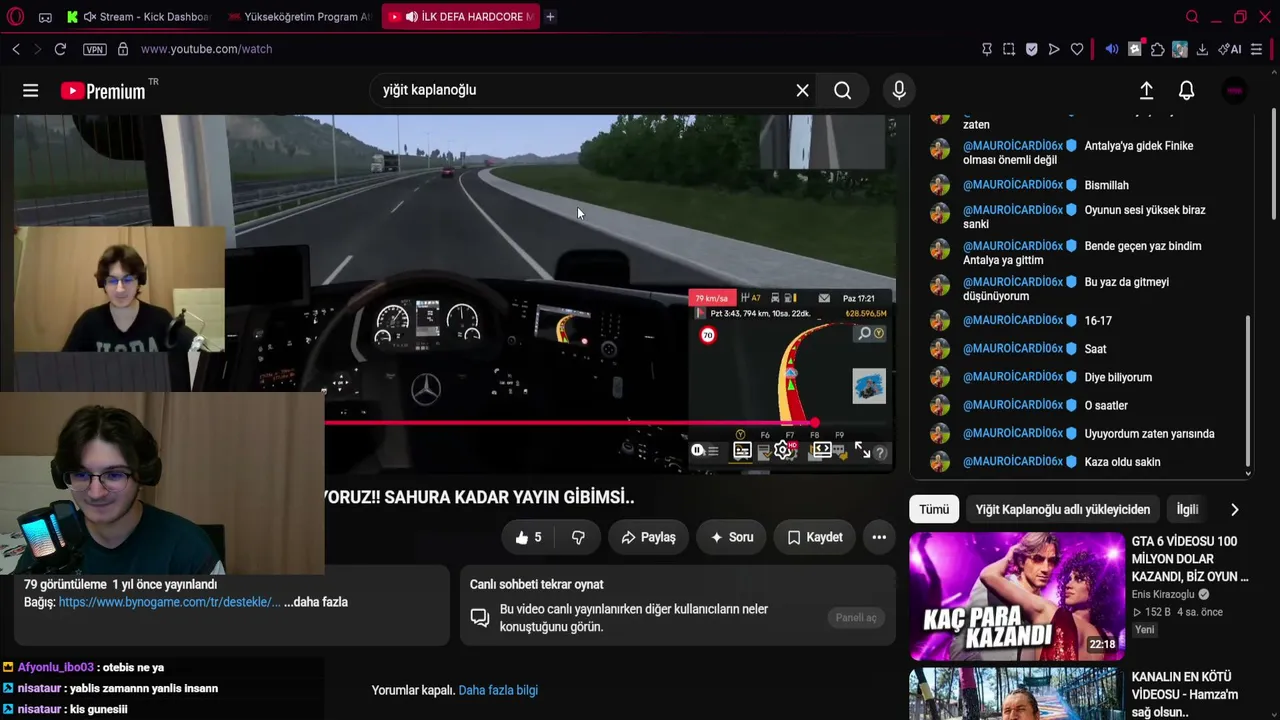Open the bynogame donation link
The width and height of the screenshot is (1280, 720).
point(169,602)
